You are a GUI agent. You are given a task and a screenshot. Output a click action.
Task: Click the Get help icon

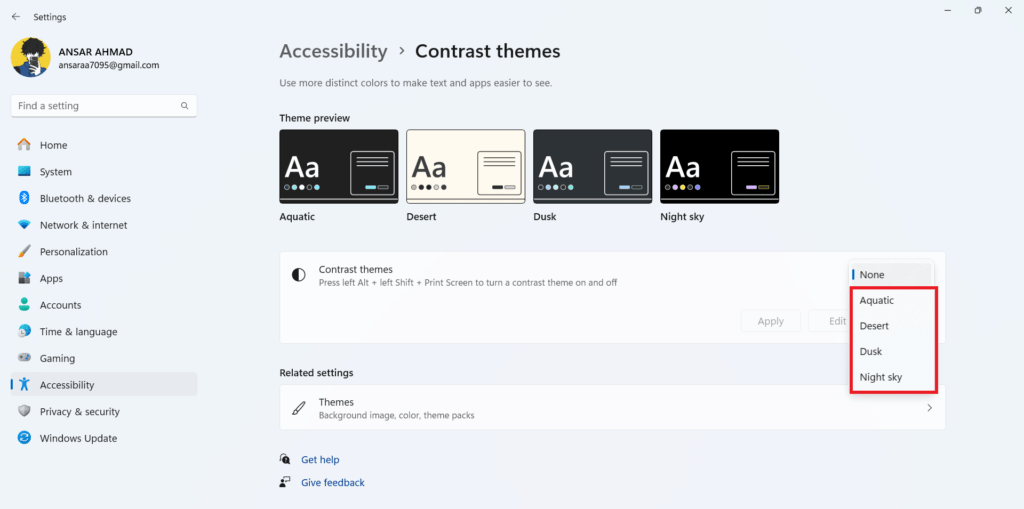285,459
